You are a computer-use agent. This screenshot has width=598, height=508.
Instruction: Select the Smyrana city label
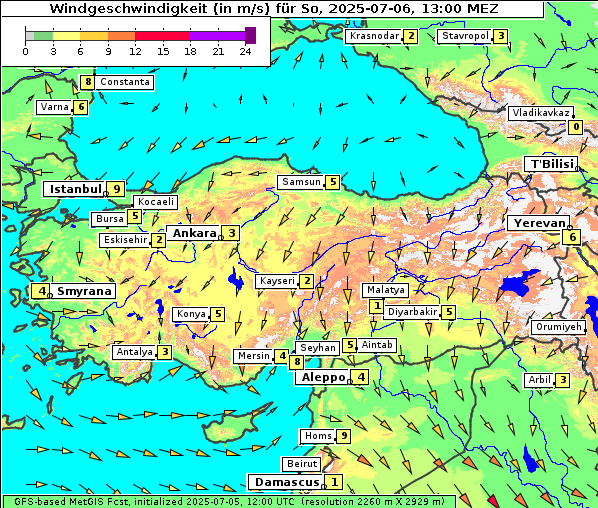84,291
